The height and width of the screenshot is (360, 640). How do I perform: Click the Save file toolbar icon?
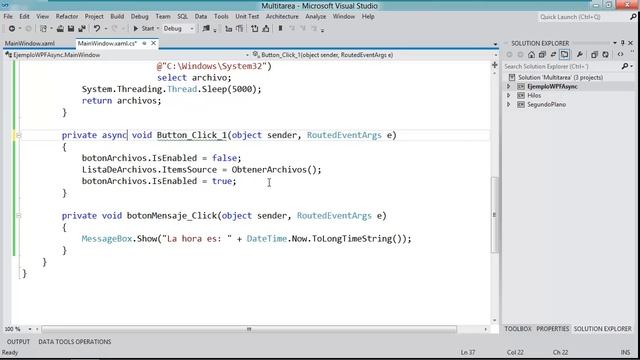(71, 29)
